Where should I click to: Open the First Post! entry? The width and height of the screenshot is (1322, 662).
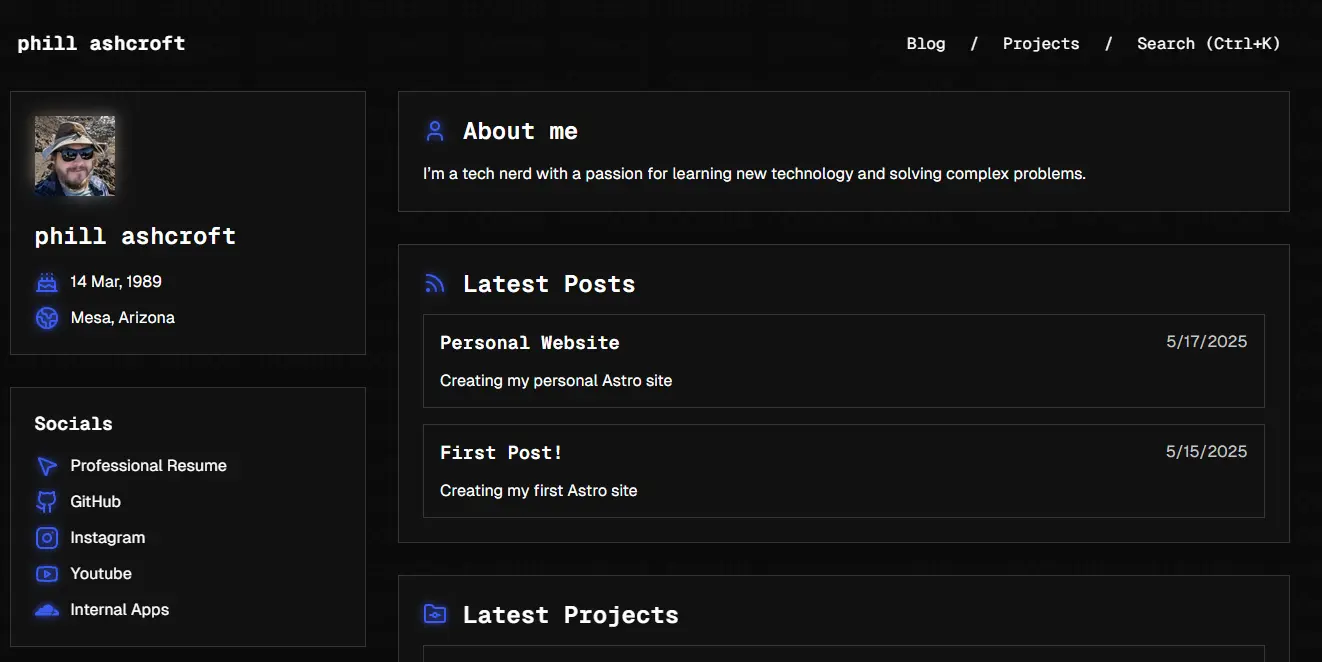[x=501, y=452]
